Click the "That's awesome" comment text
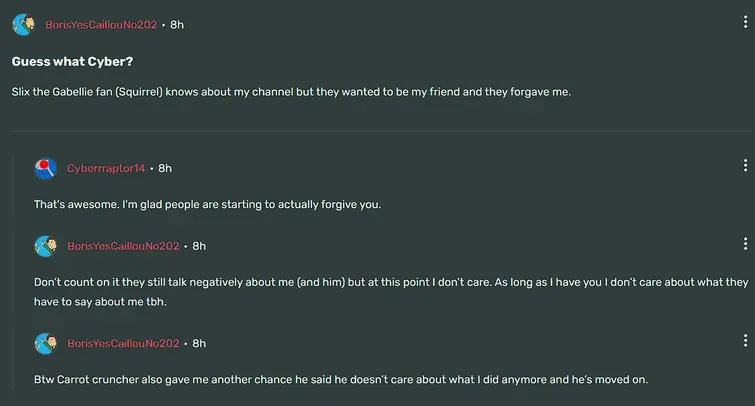This screenshot has width=755, height=406. 207,204
